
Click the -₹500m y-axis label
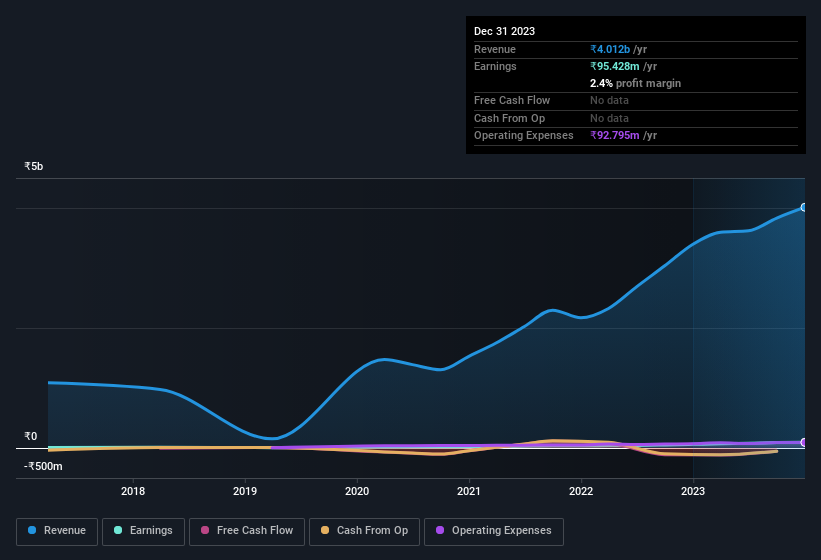[x=43, y=466]
